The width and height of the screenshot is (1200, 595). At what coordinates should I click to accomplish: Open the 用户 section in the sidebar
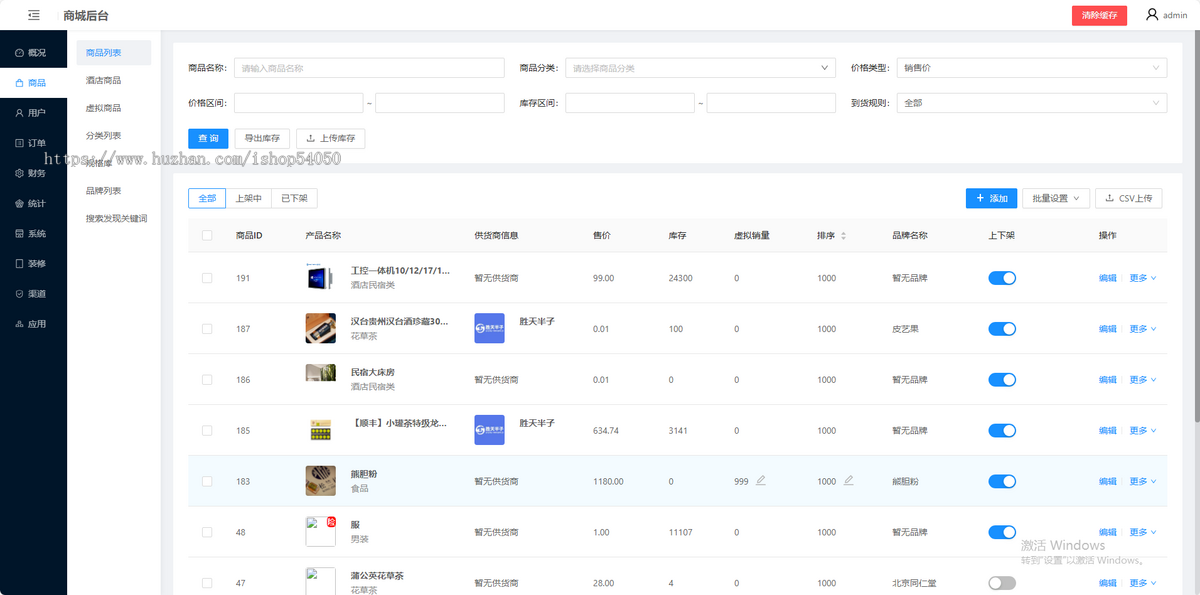coord(33,112)
